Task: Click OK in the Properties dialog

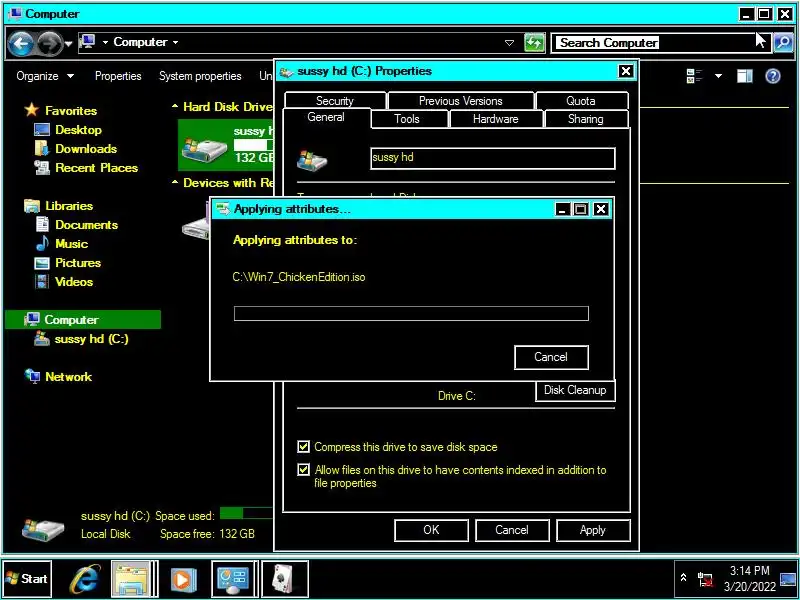Action: tap(431, 530)
